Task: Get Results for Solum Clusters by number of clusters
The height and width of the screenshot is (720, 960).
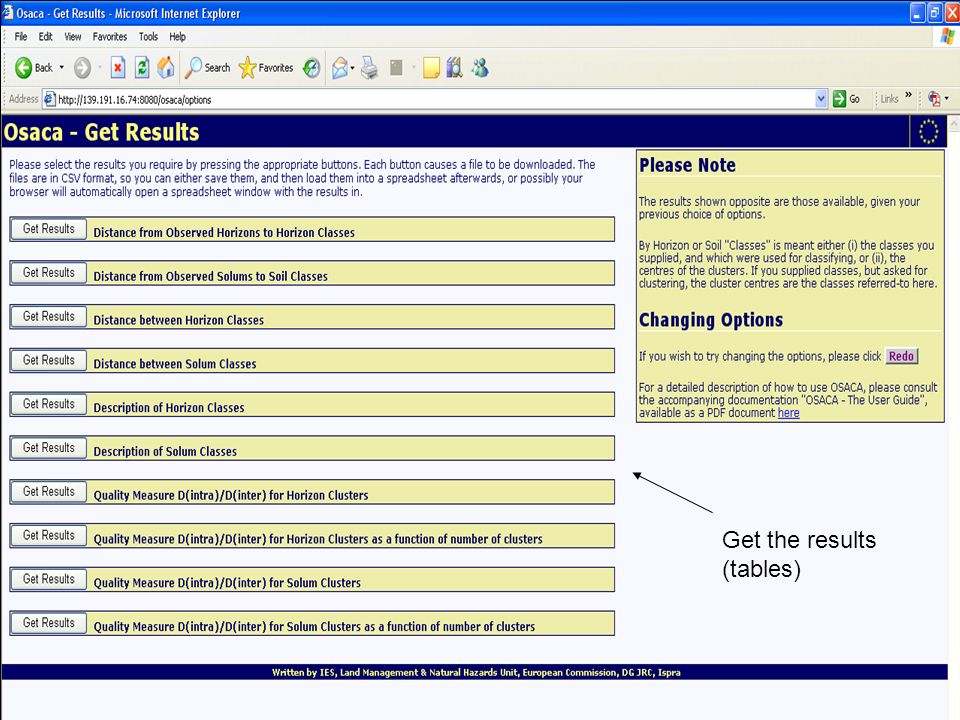Action: point(49,623)
